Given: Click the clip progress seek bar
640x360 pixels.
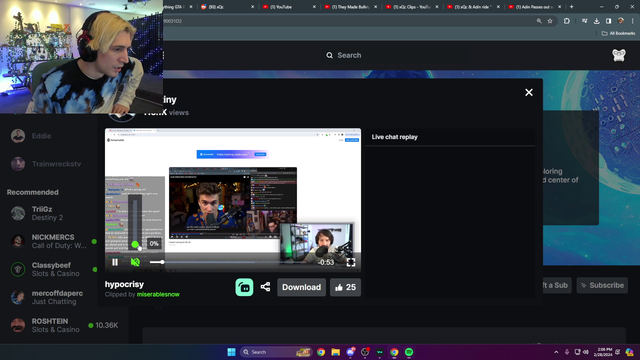Looking at the screenshot, I should 232,262.
